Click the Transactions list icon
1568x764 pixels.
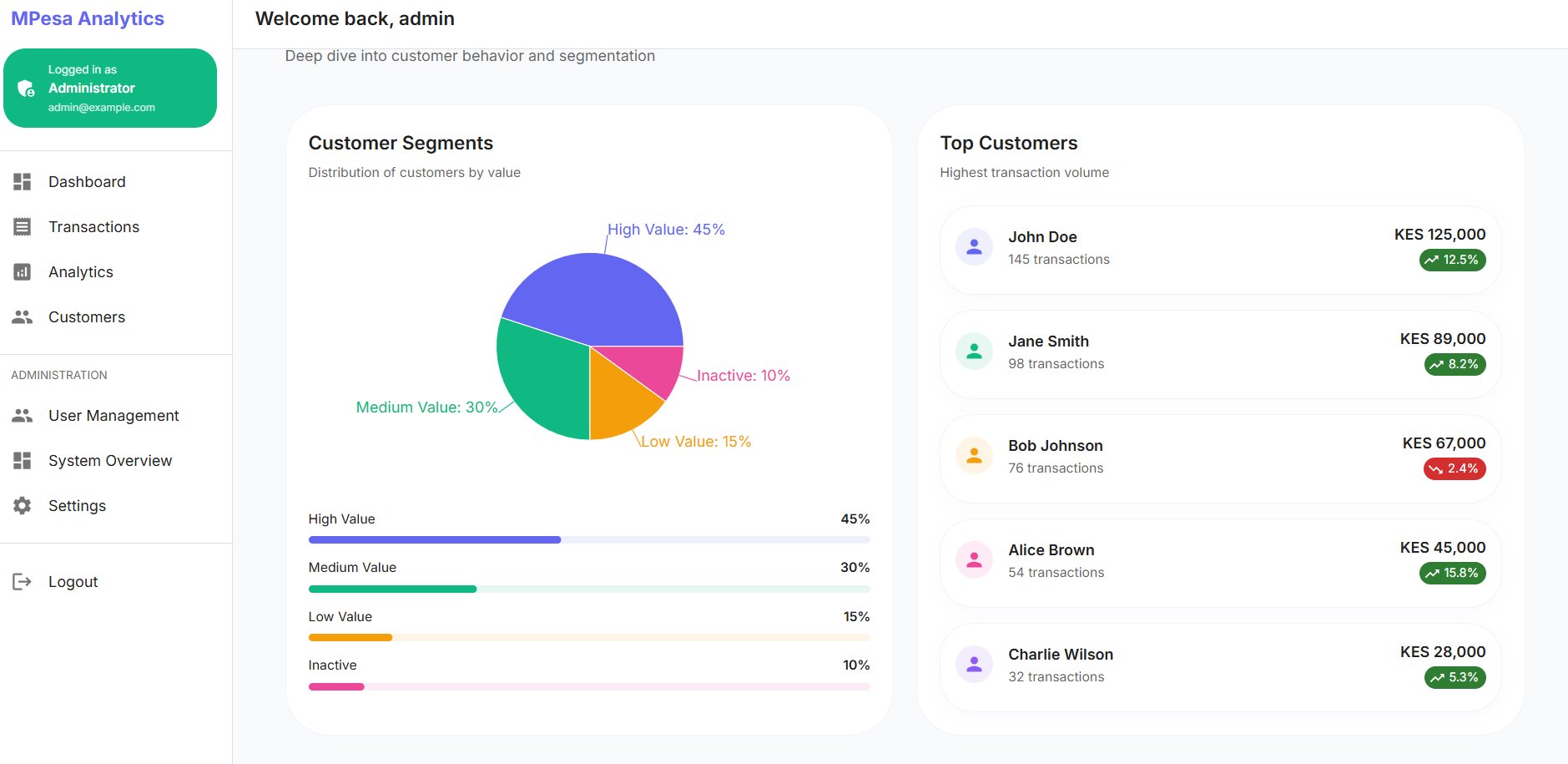(x=23, y=227)
